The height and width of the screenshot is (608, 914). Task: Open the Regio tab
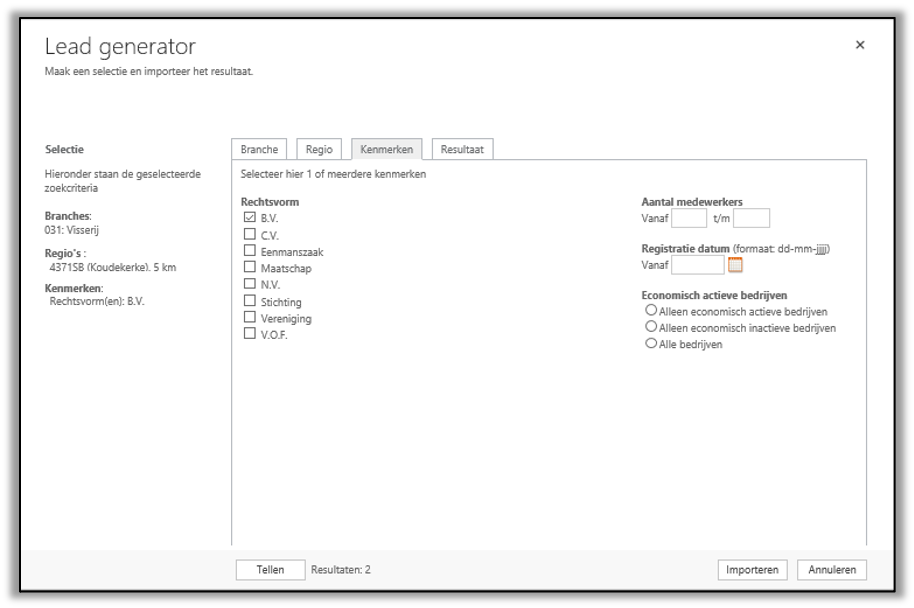[319, 149]
